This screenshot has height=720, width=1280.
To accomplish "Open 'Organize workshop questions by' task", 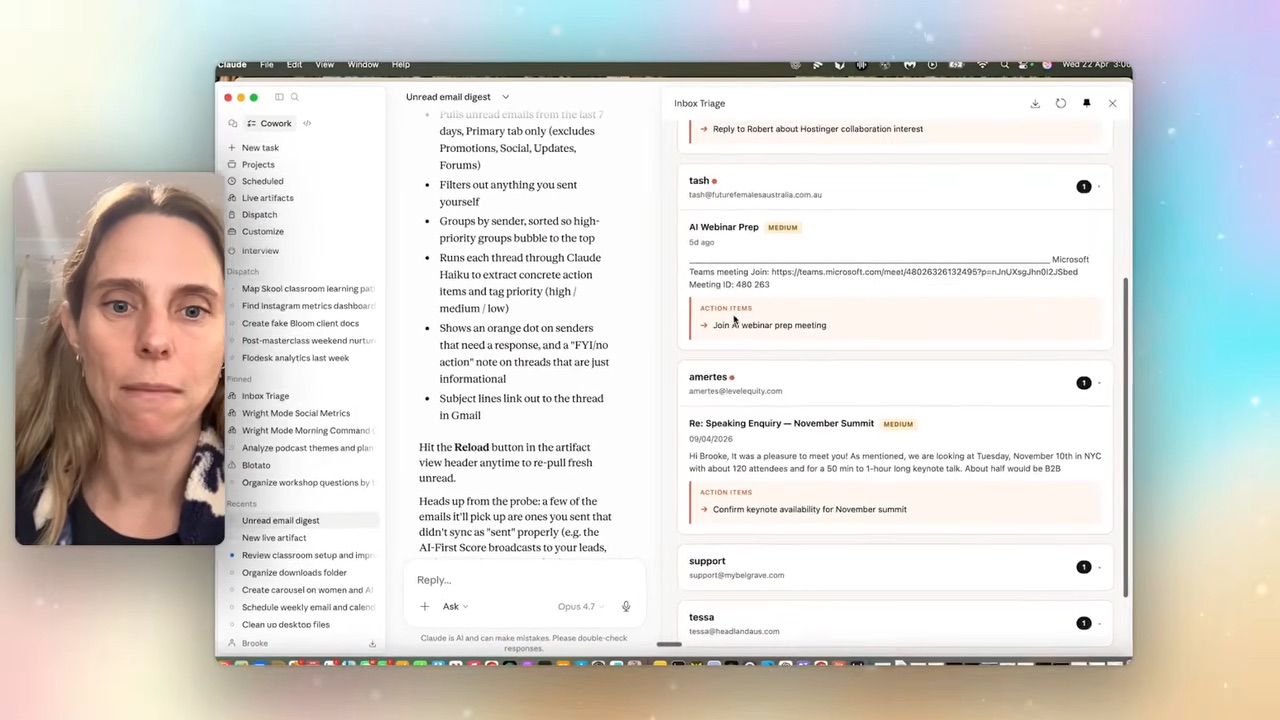I will (x=307, y=483).
